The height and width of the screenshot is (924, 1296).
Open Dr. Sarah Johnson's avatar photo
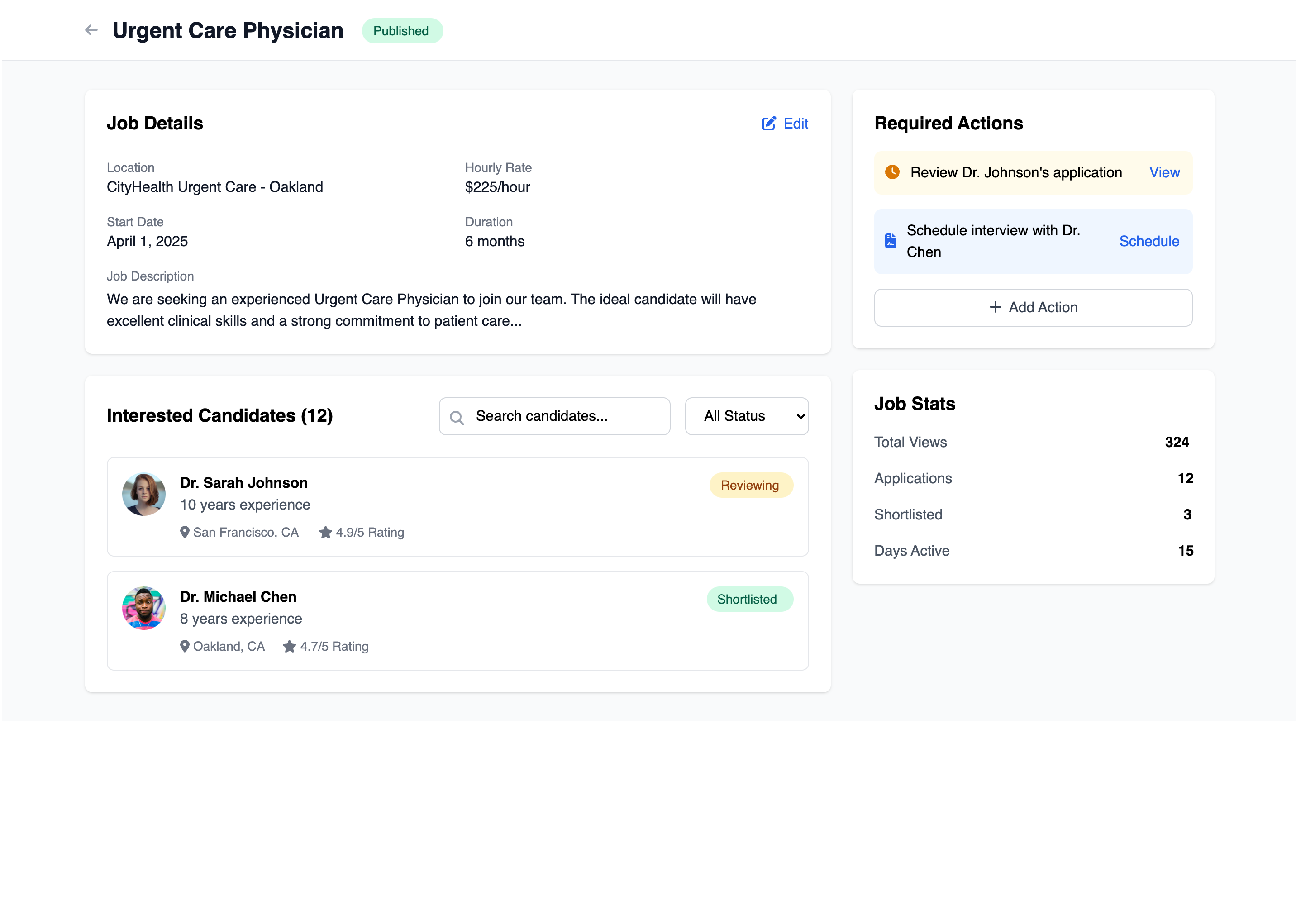coord(144,494)
